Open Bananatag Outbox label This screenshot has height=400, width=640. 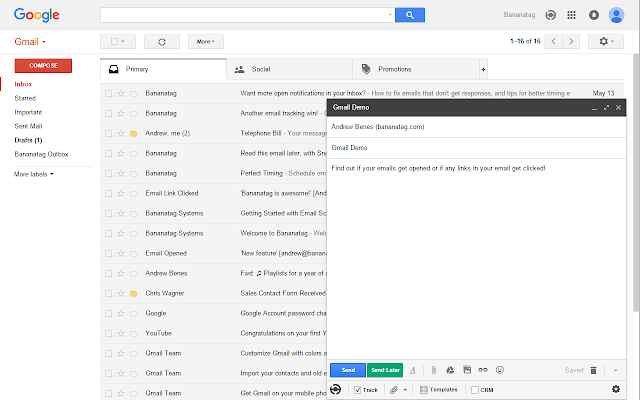point(41,154)
